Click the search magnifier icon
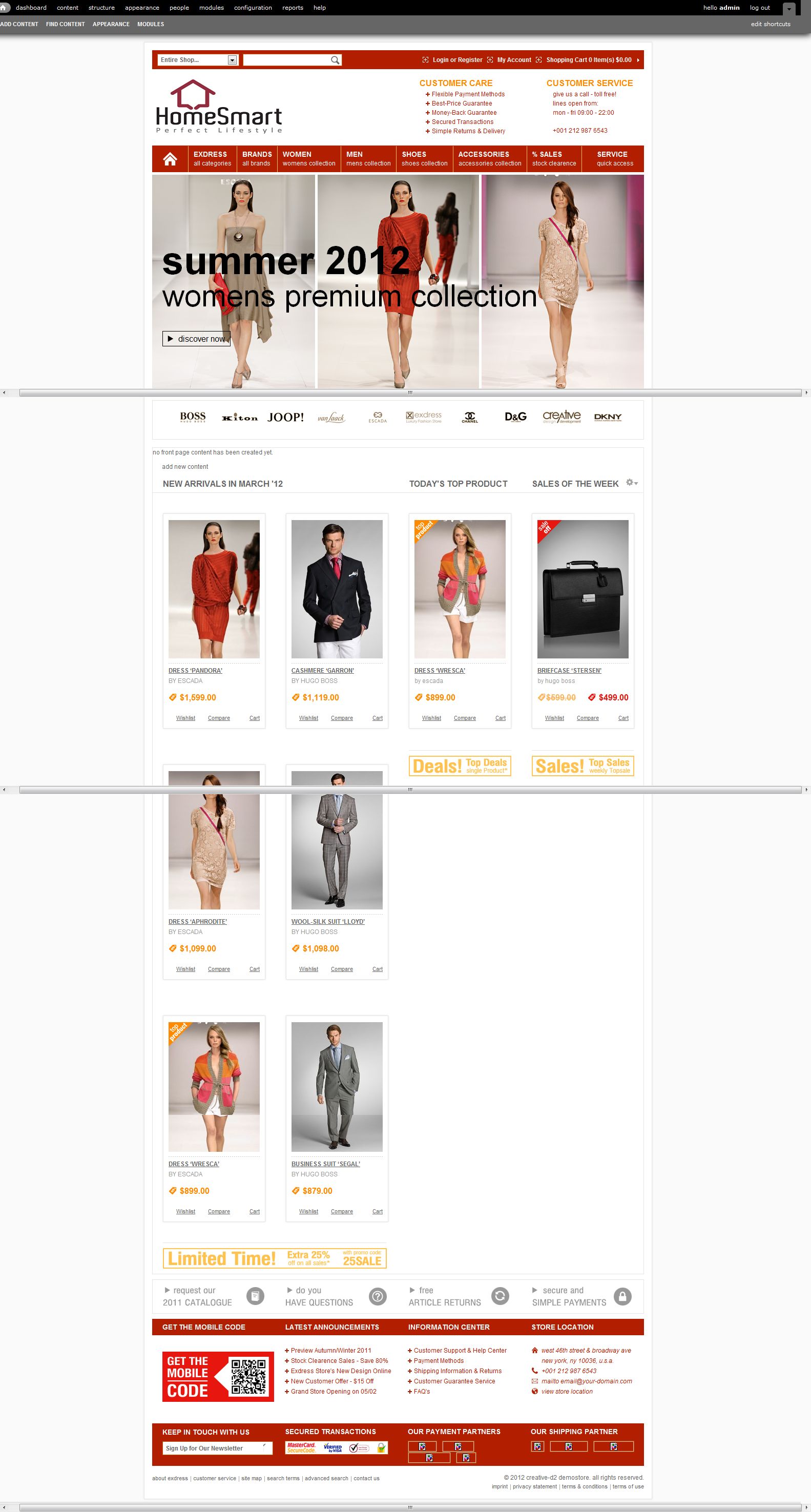This screenshot has height=1512, width=811. [x=335, y=60]
